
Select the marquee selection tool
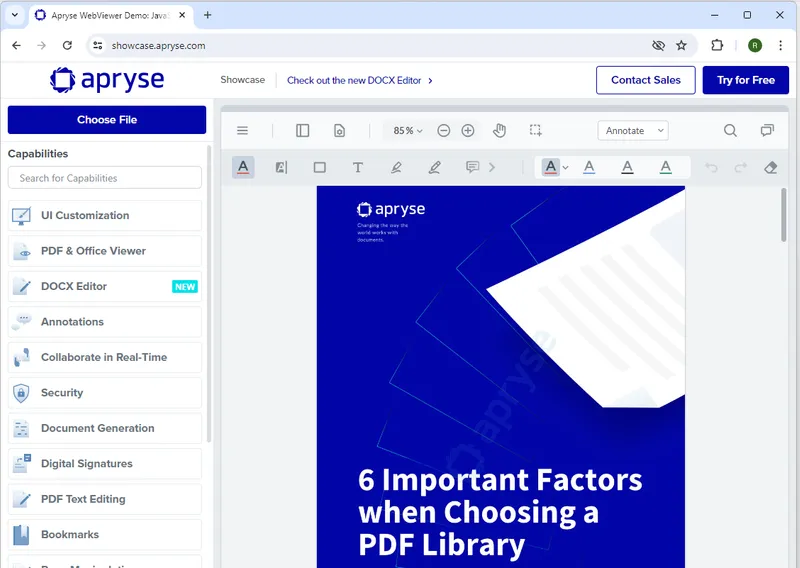click(535, 131)
